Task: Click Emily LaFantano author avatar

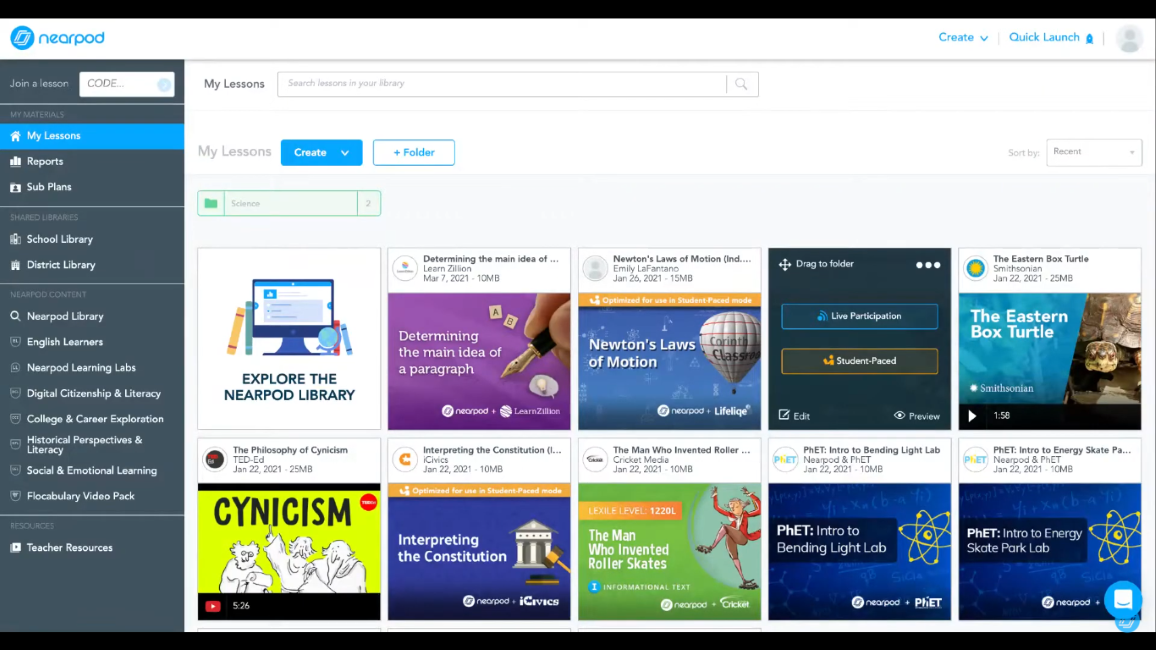Action: click(x=595, y=268)
